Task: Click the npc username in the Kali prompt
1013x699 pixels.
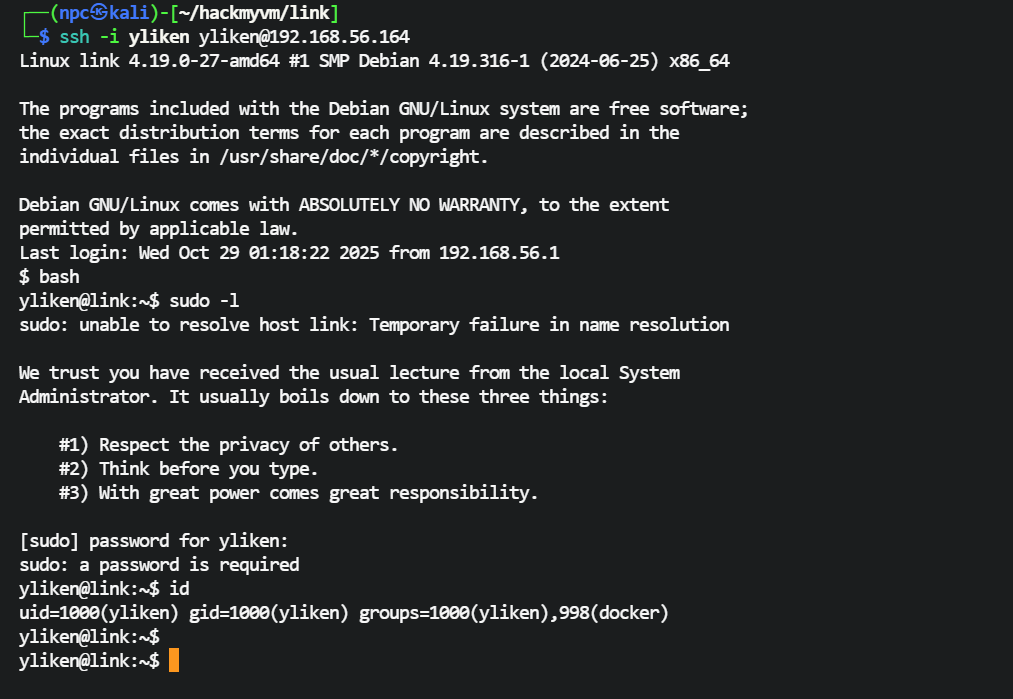Action: 74,13
